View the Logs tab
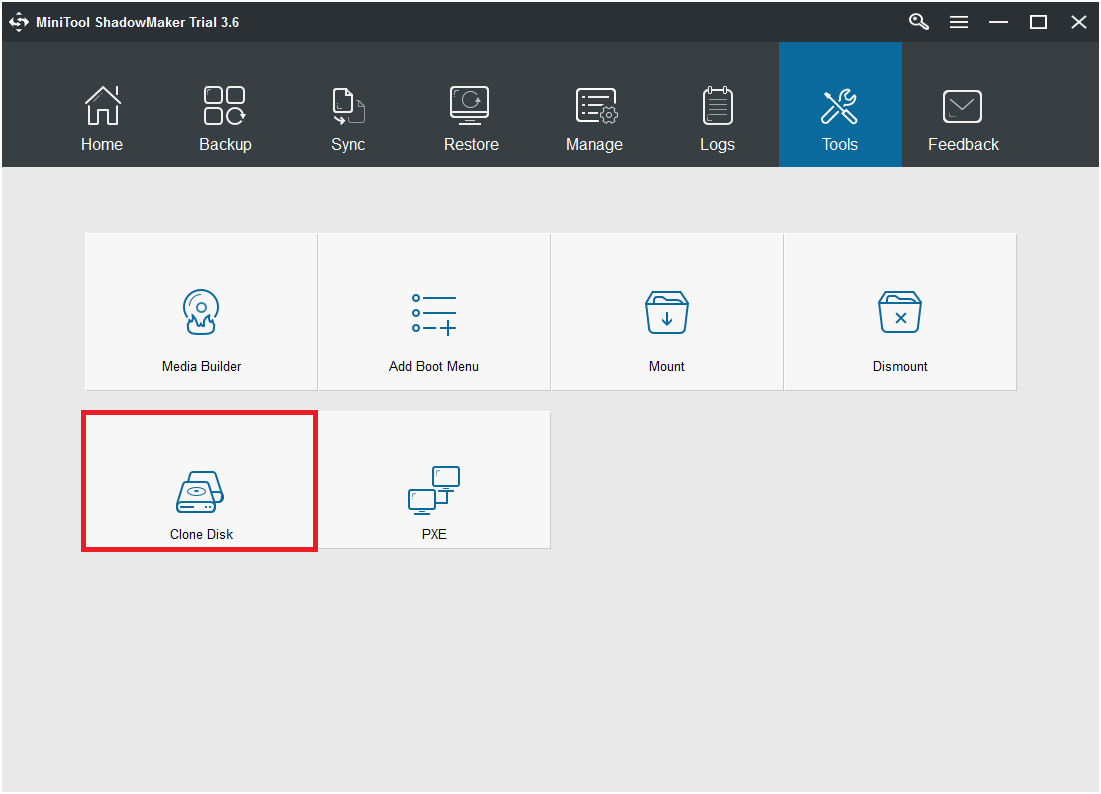The width and height of the screenshot is (1101, 794). click(x=717, y=118)
